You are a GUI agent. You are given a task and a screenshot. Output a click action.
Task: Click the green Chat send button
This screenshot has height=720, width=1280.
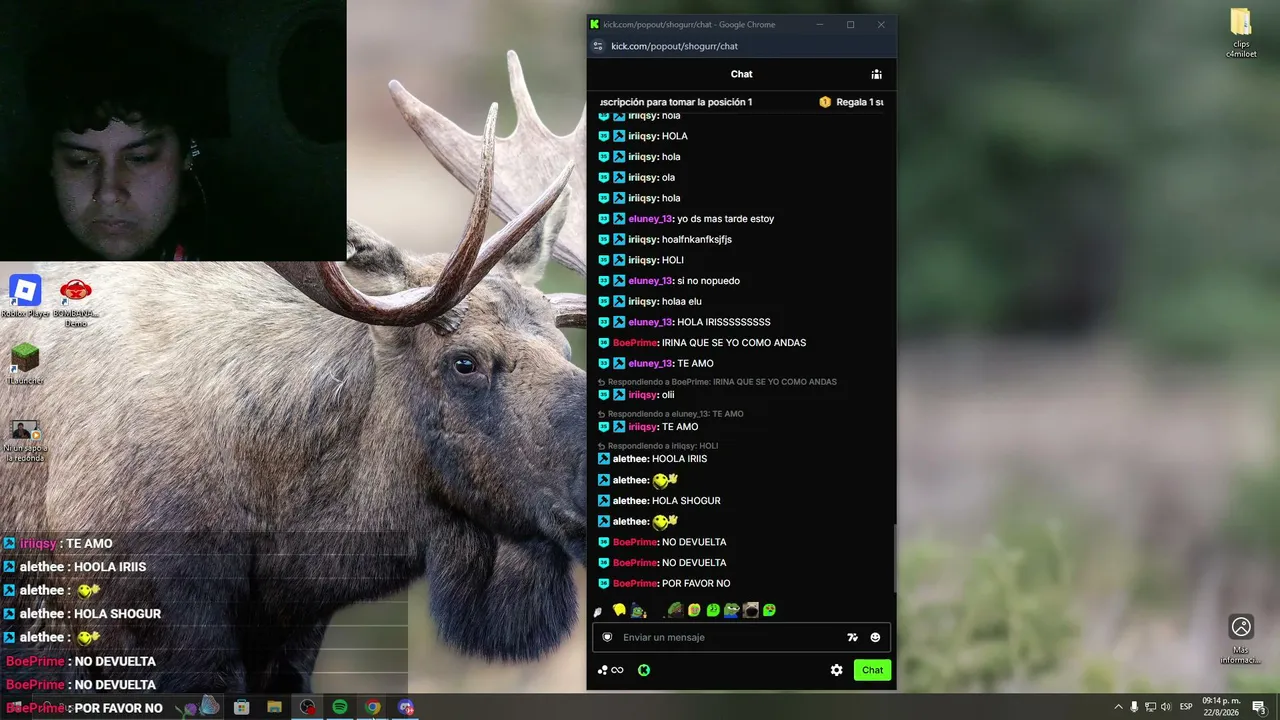[x=873, y=670]
